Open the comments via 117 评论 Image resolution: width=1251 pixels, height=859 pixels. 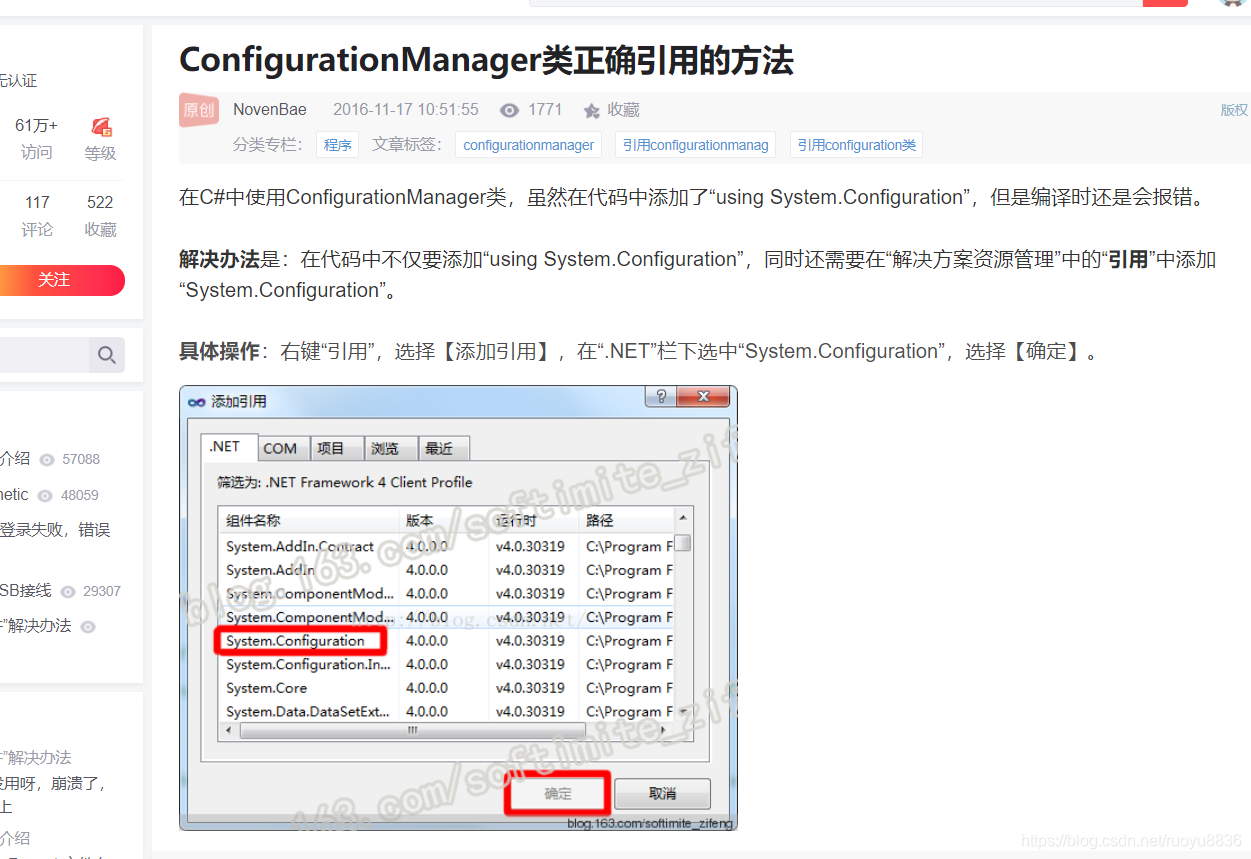(37, 215)
